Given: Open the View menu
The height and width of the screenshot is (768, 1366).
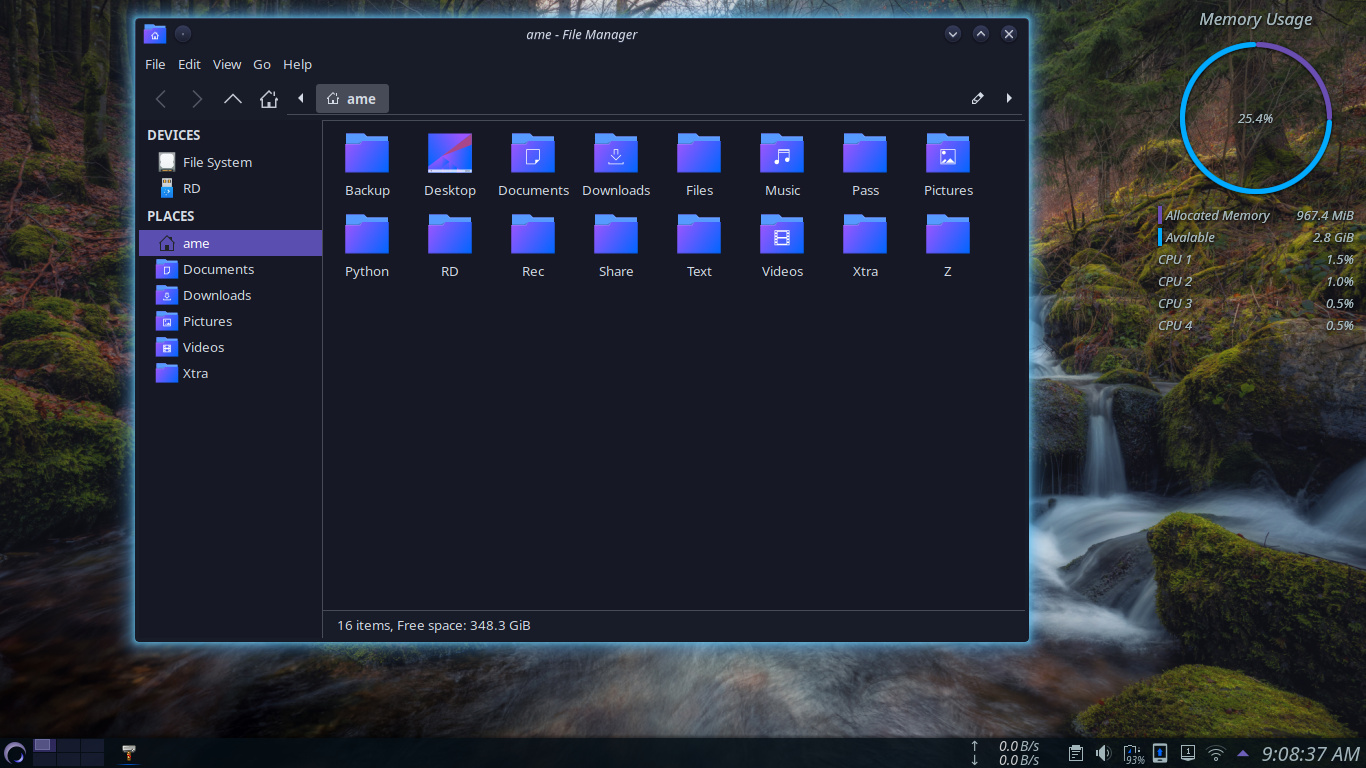Looking at the screenshot, I should point(227,64).
